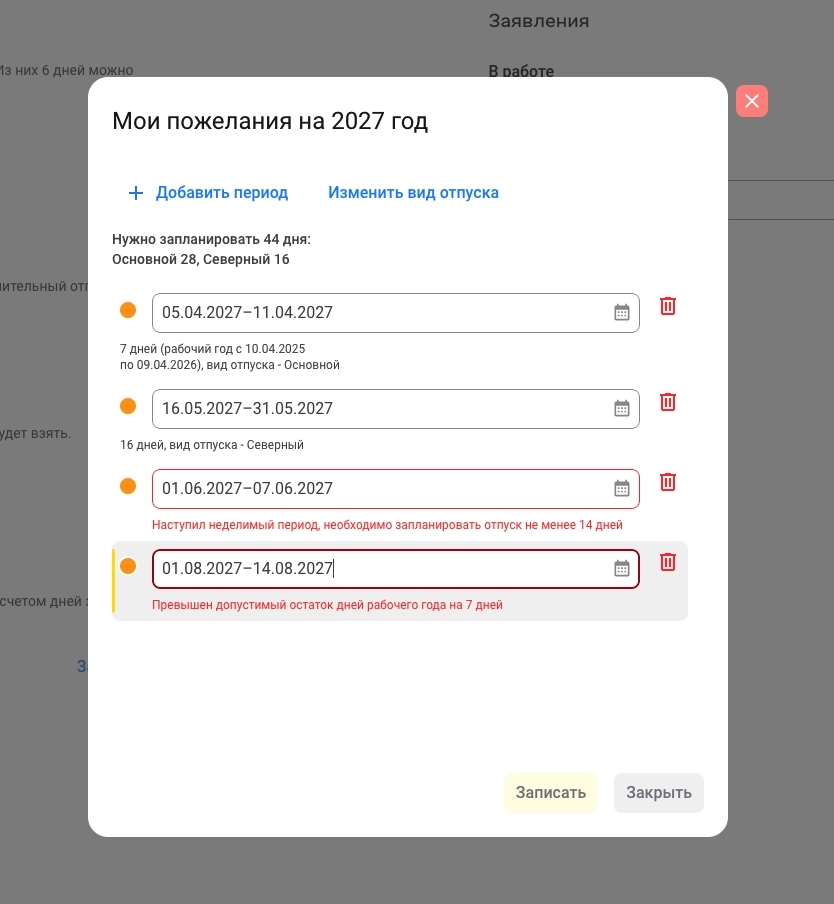Screen dimensions: 834x904
Task: Click the 'Мои пожелания на 2027 год' title
Action: pos(270,121)
